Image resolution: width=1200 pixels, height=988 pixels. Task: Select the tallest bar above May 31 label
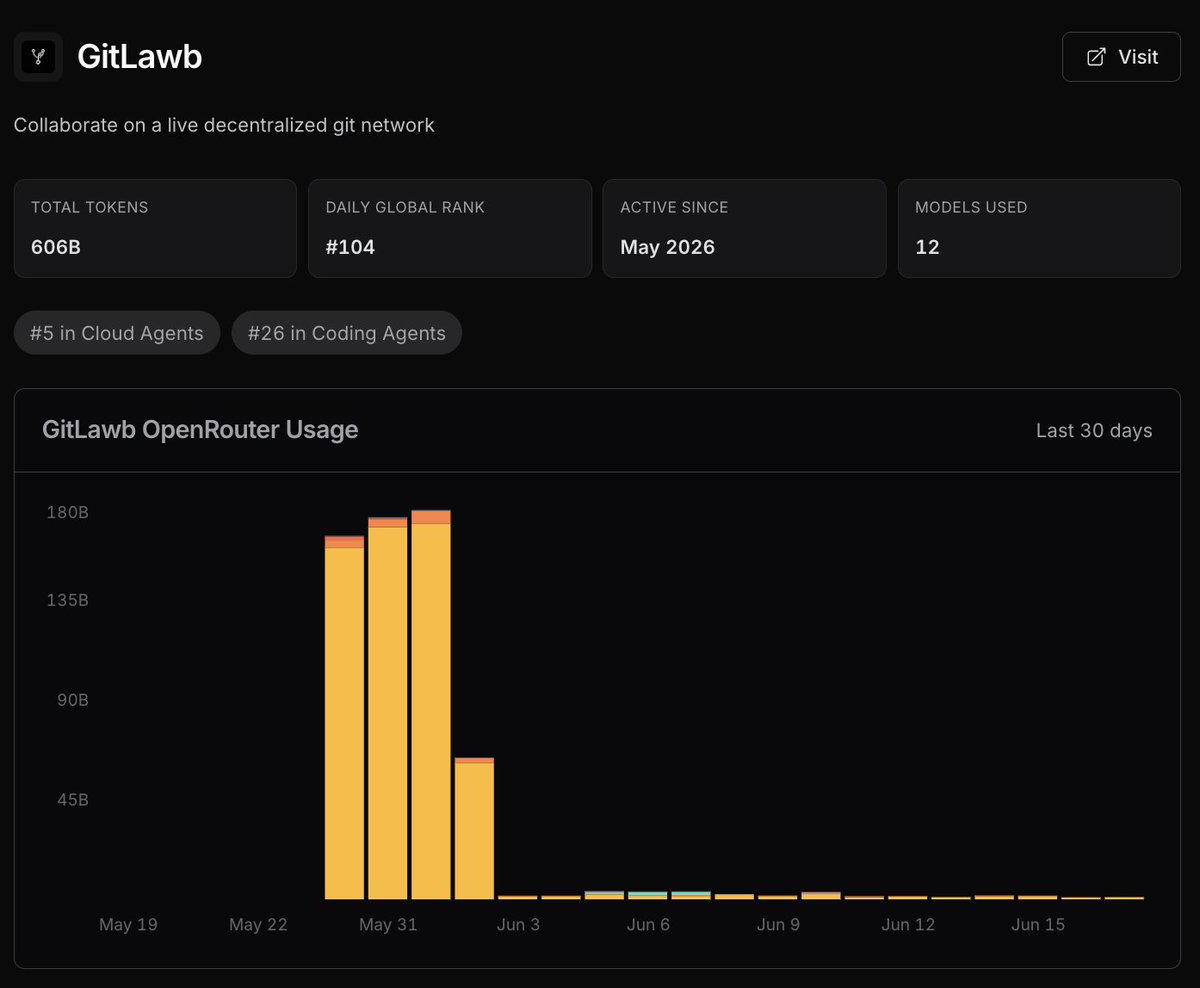point(431,706)
